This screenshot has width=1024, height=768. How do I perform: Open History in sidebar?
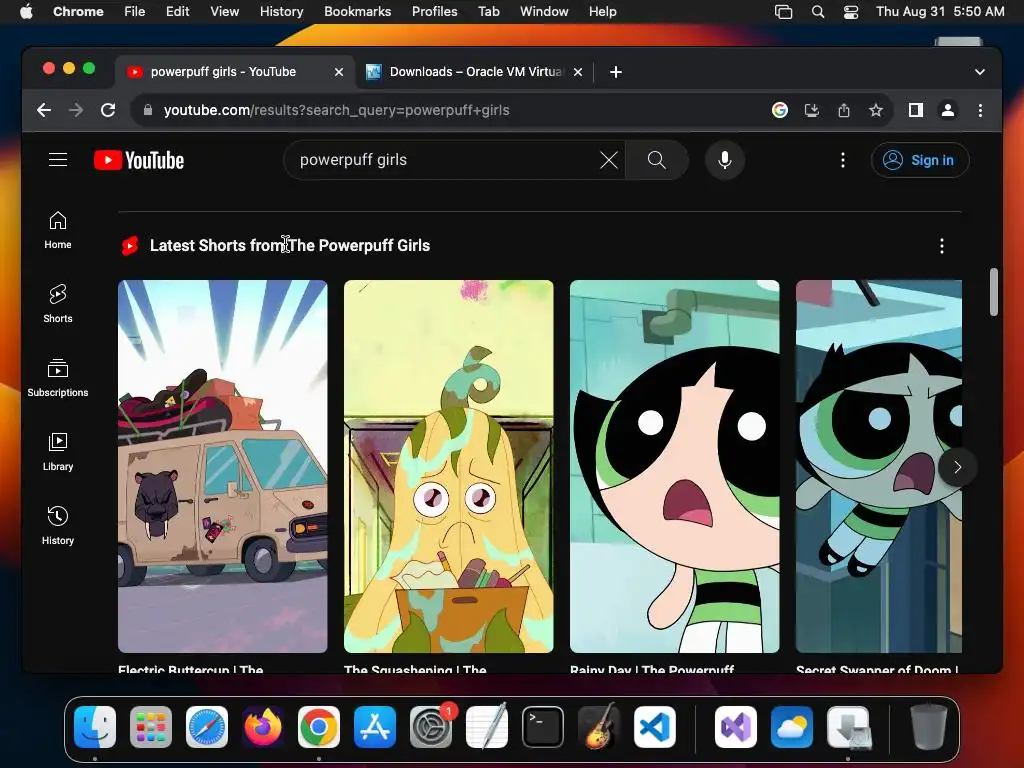coord(58,526)
